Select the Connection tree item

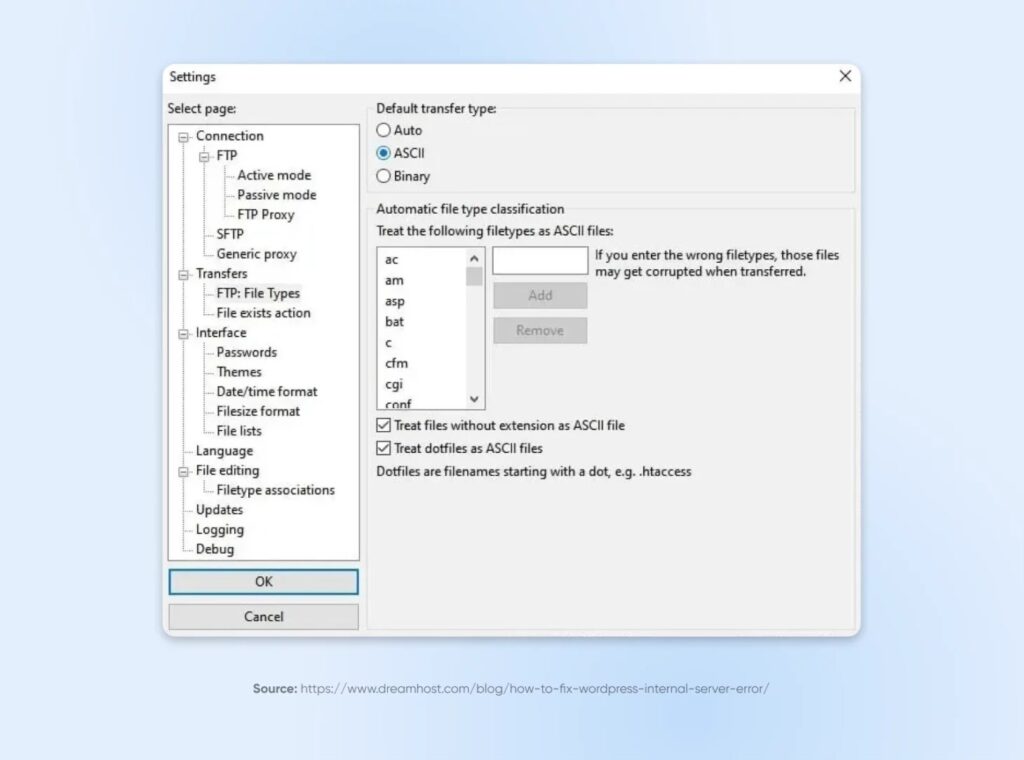click(x=229, y=135)
